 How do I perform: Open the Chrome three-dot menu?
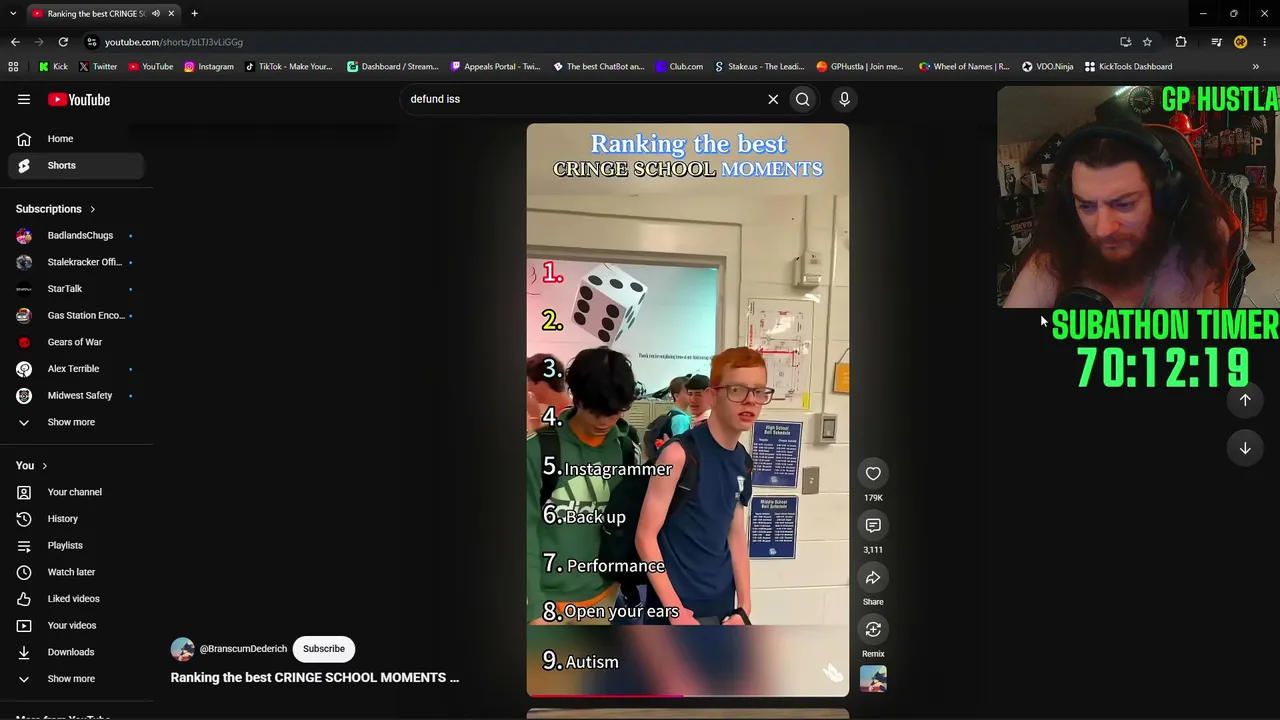coord(1265,42)
